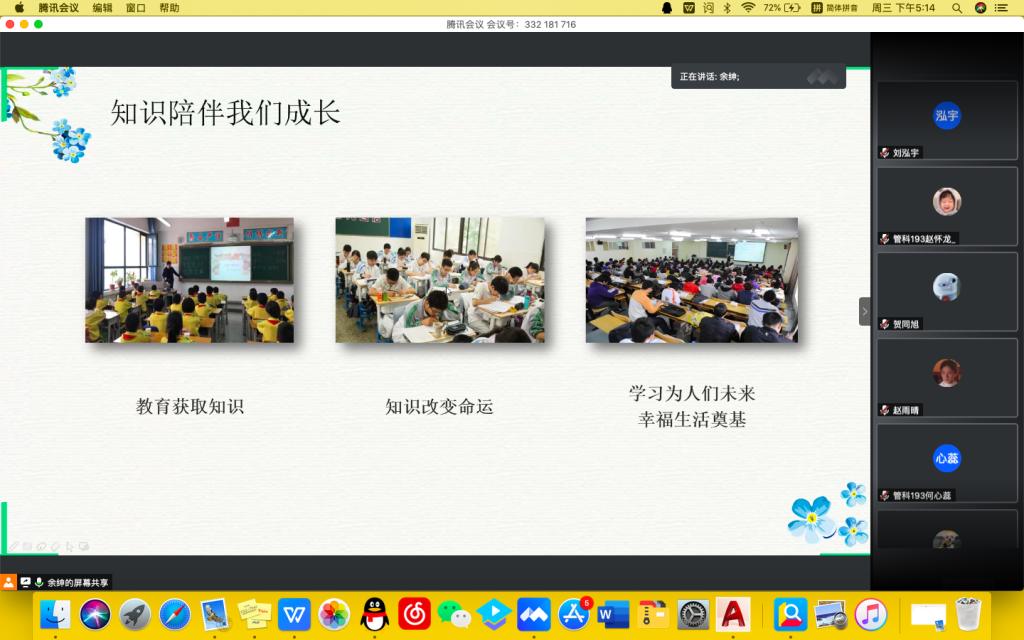
Task: Click the Wi-Fi status icon
Action: click(x=748, y=8)
